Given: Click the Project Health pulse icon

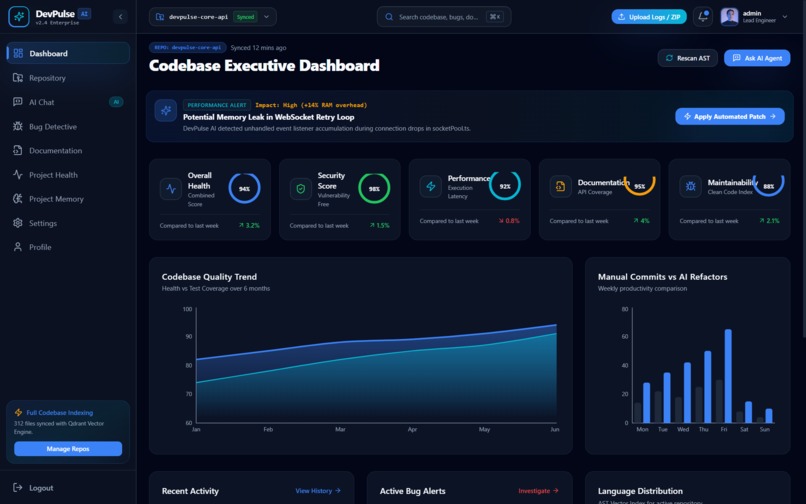Looking at the screenshot, I should (18, 174).
